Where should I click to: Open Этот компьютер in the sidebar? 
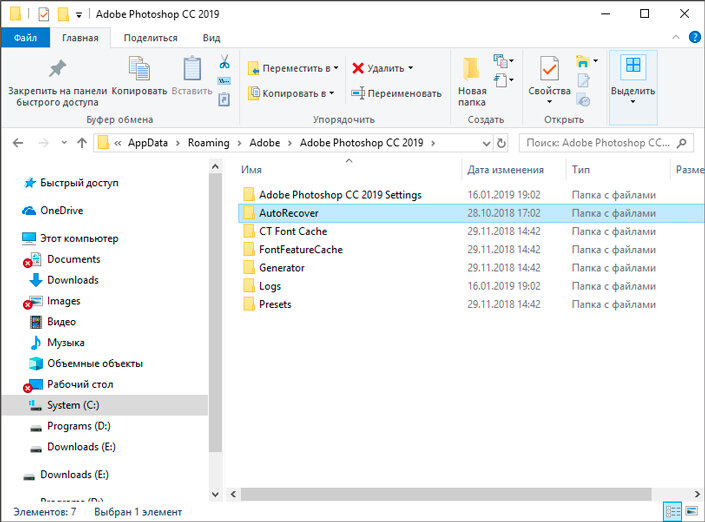[70, 238]
